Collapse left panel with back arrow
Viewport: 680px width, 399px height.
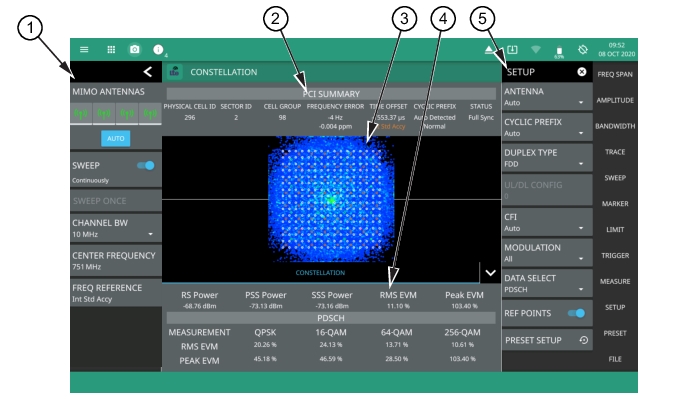coord(148,72)
